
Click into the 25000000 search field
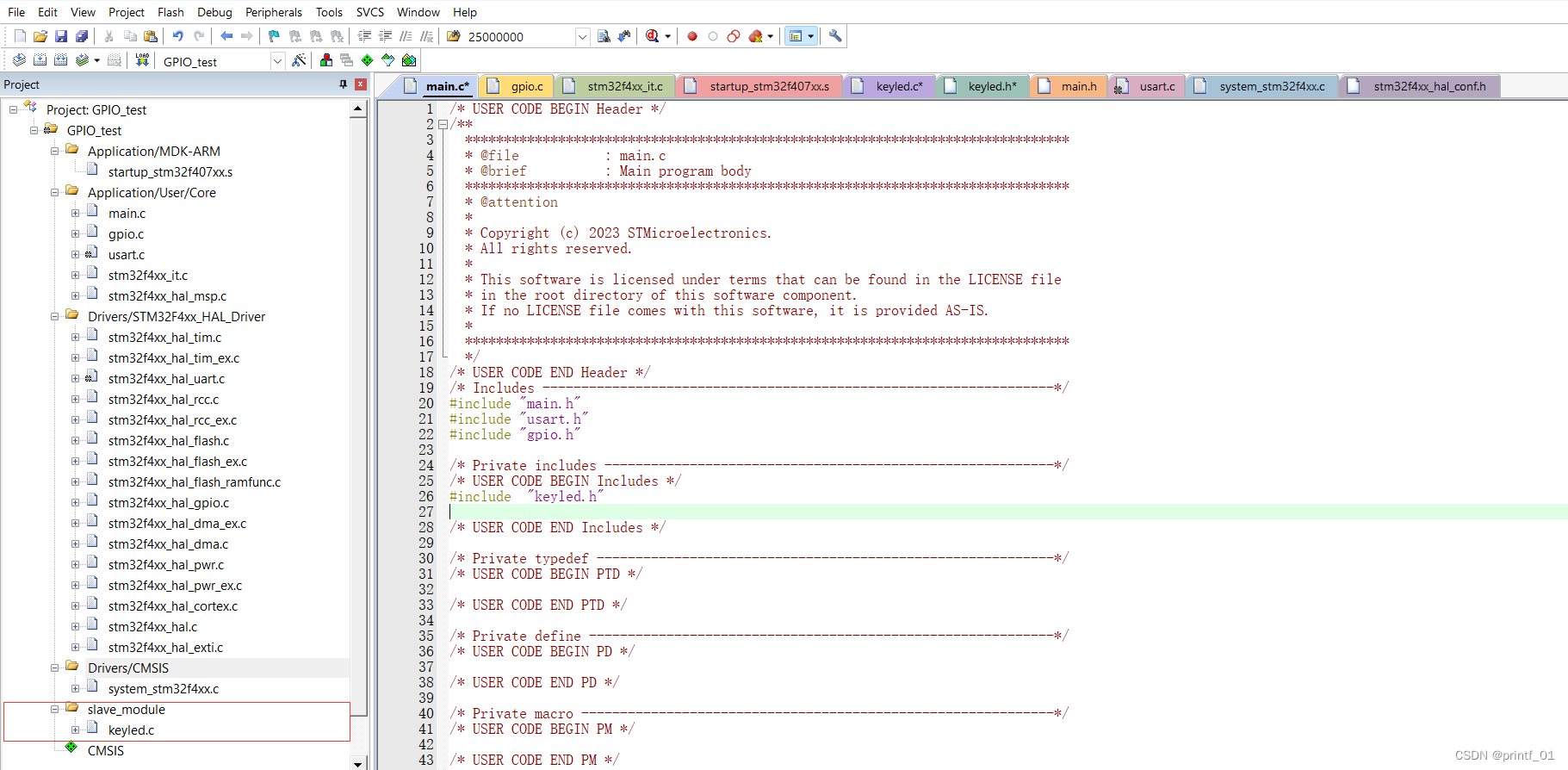[519, 36]
